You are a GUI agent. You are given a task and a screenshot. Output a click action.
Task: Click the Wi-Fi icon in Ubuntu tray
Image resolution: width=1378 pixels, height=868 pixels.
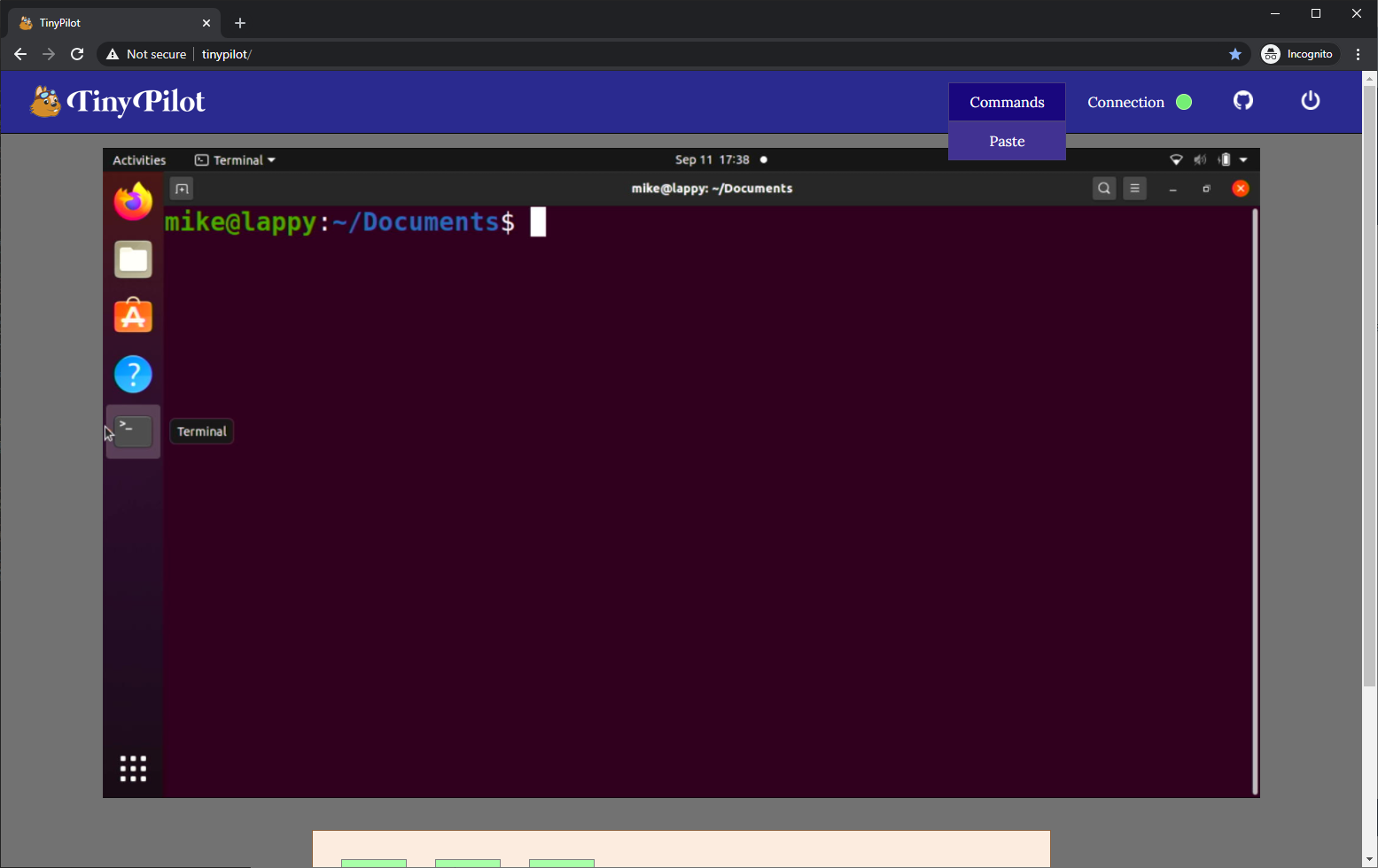click(1176, 159)
